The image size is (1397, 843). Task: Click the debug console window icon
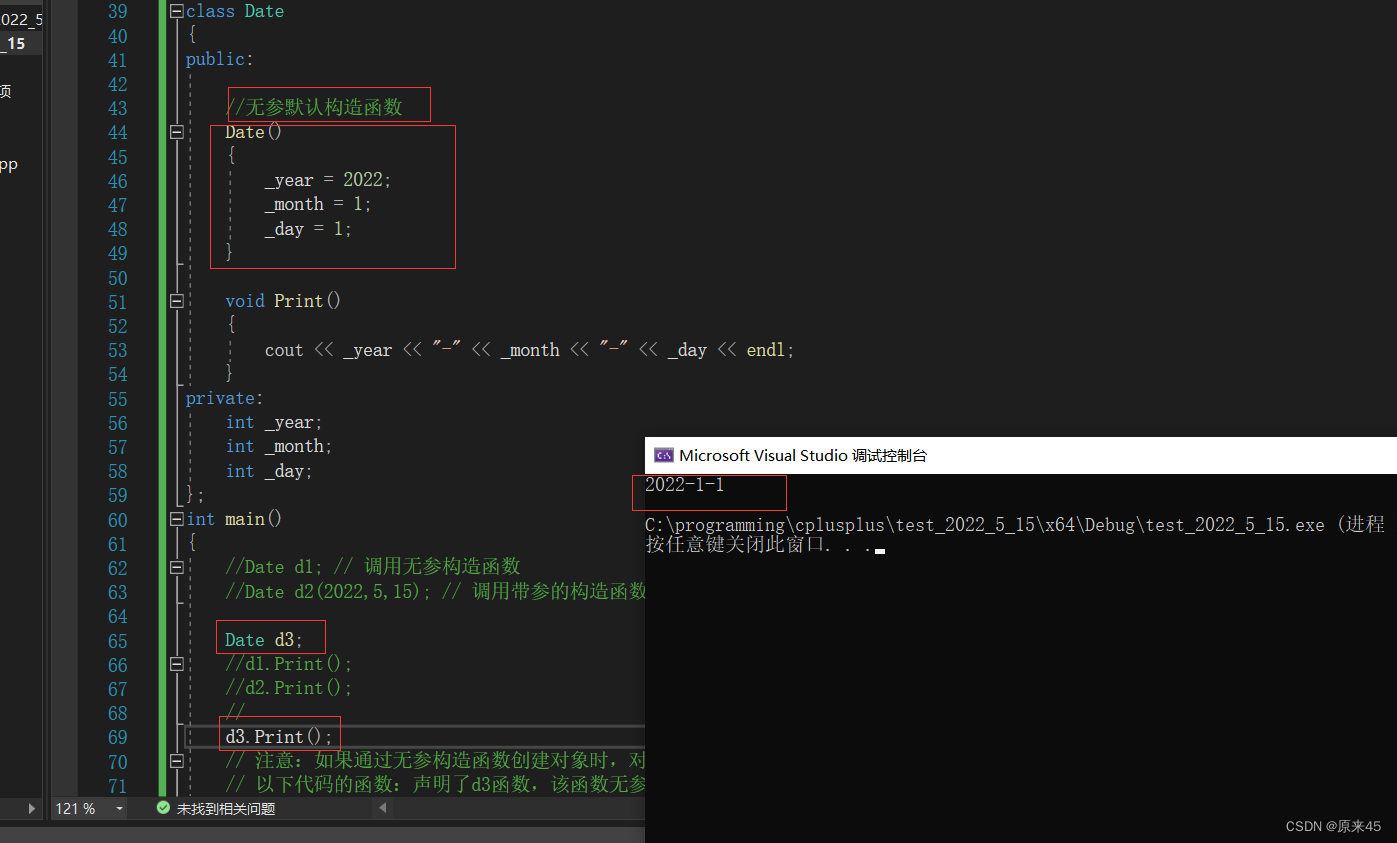(x=663, y=455)
